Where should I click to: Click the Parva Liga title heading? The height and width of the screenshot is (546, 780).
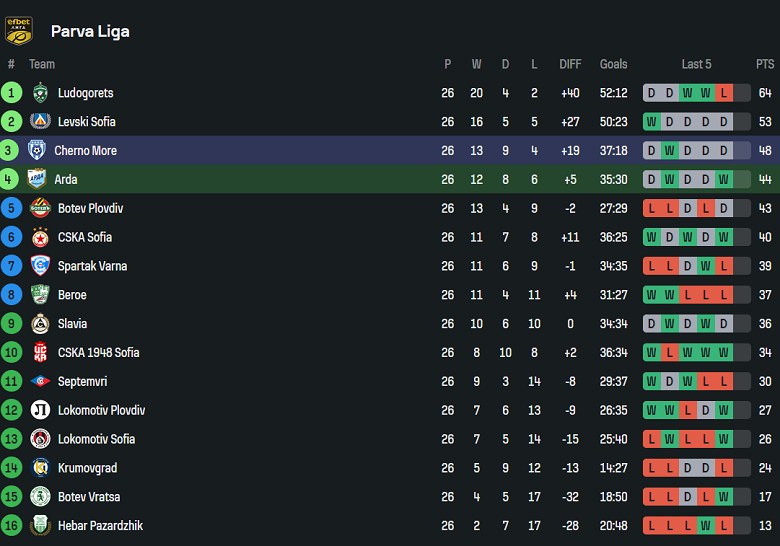click(x=90, y=31)
